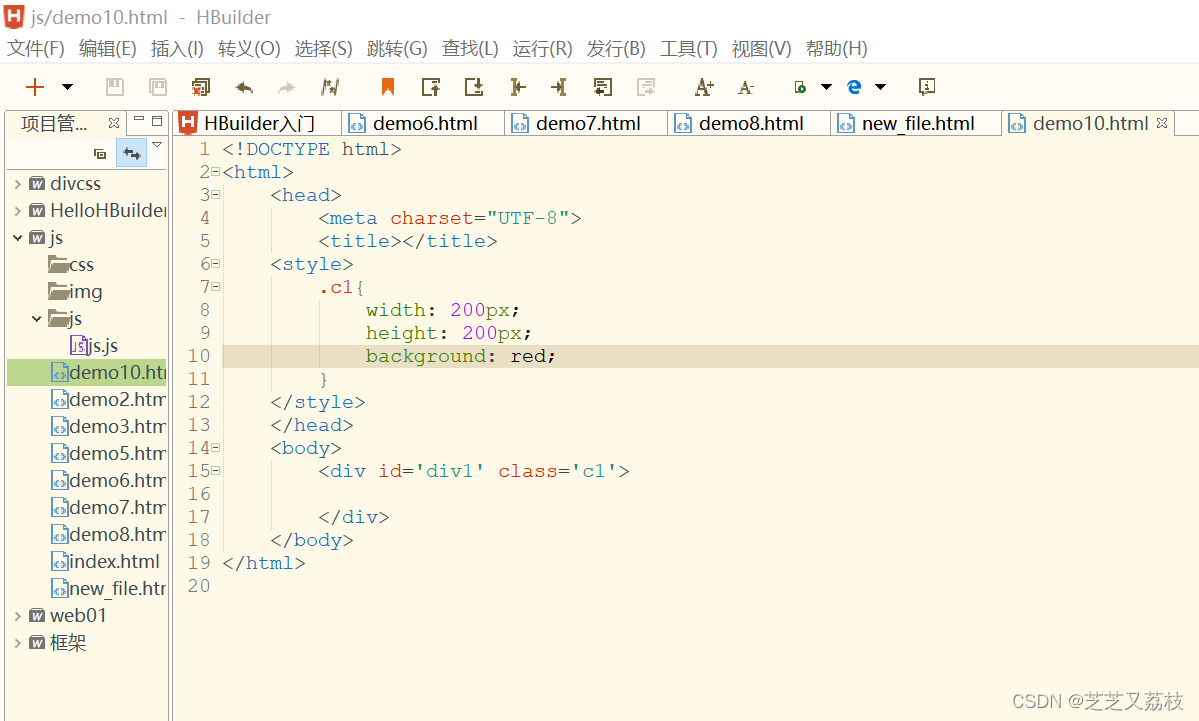
Task: Collapse the js project node
Action: coord(17,238)
